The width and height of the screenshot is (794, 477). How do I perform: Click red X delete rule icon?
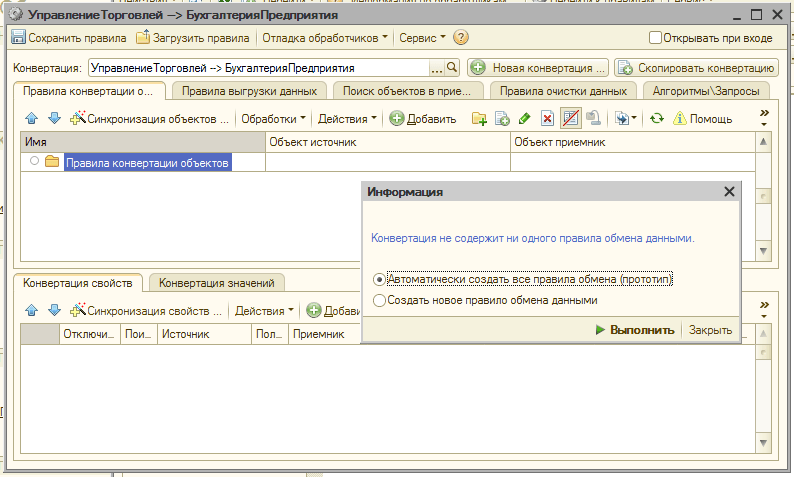coord(547,118)
